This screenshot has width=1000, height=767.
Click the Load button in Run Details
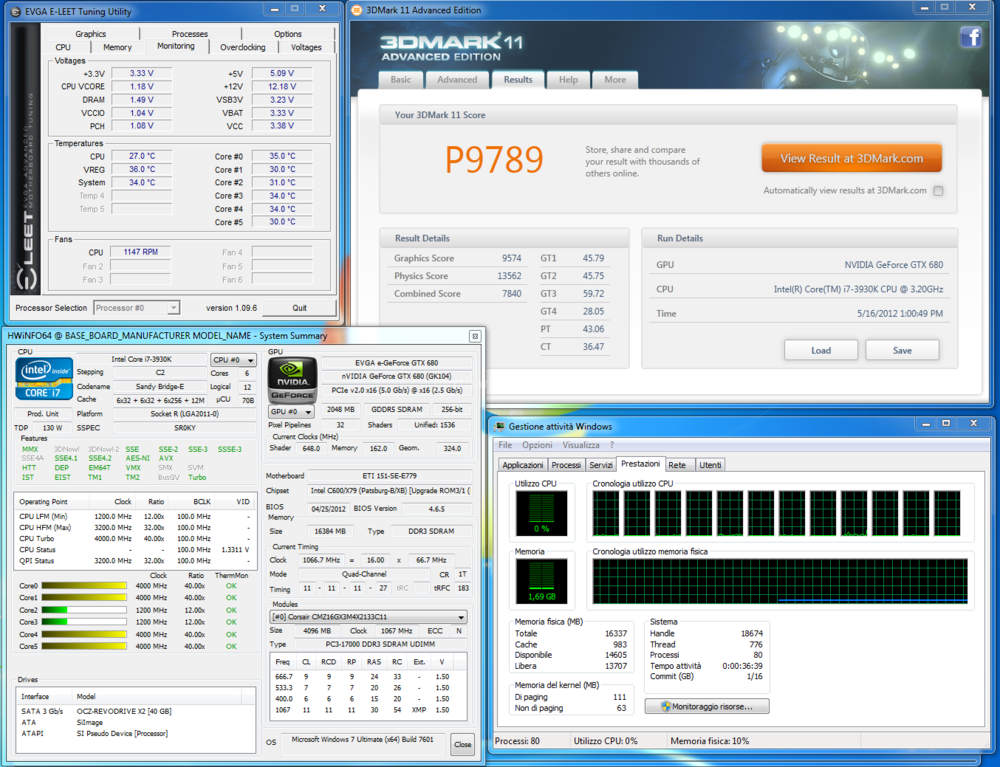(821, 350)
